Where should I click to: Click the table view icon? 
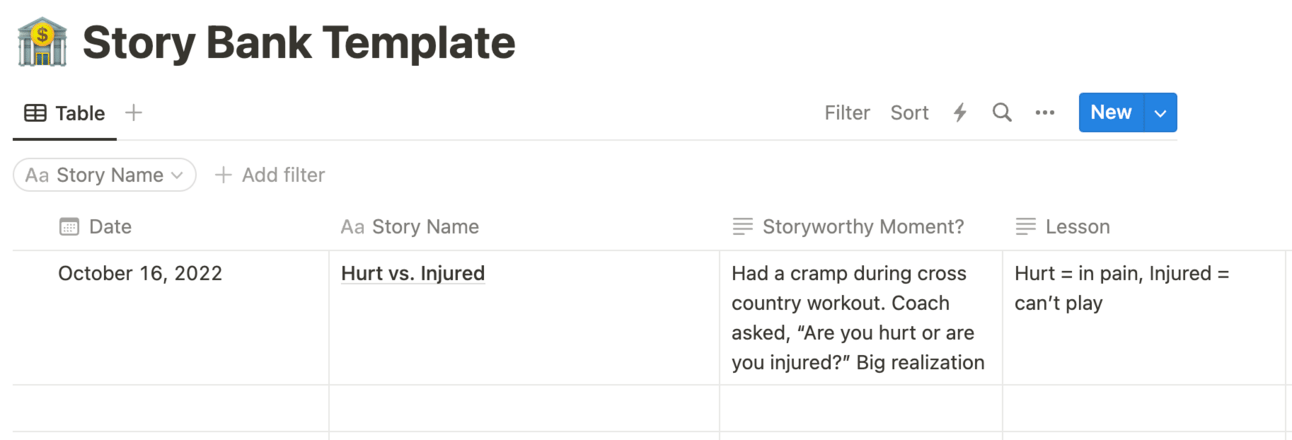pyautogui.click(x=35, y=113)
